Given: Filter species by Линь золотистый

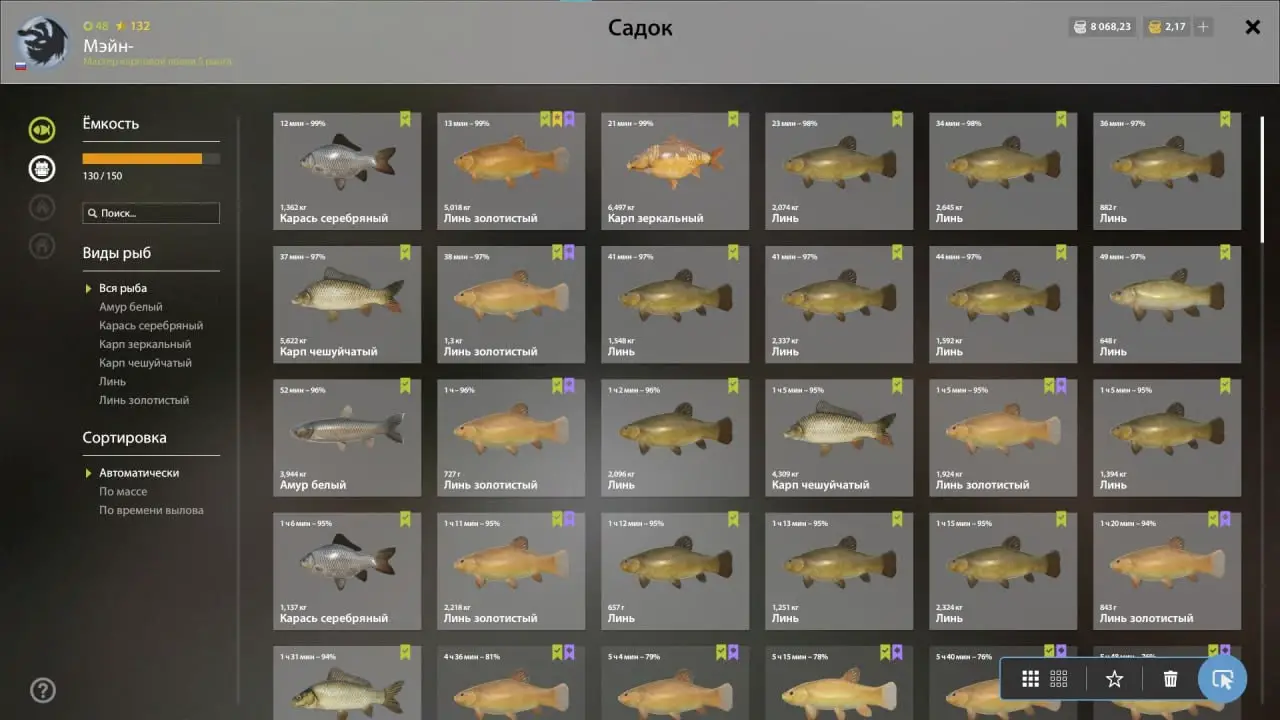Looking at the screenshot, I should pos(144,400).
